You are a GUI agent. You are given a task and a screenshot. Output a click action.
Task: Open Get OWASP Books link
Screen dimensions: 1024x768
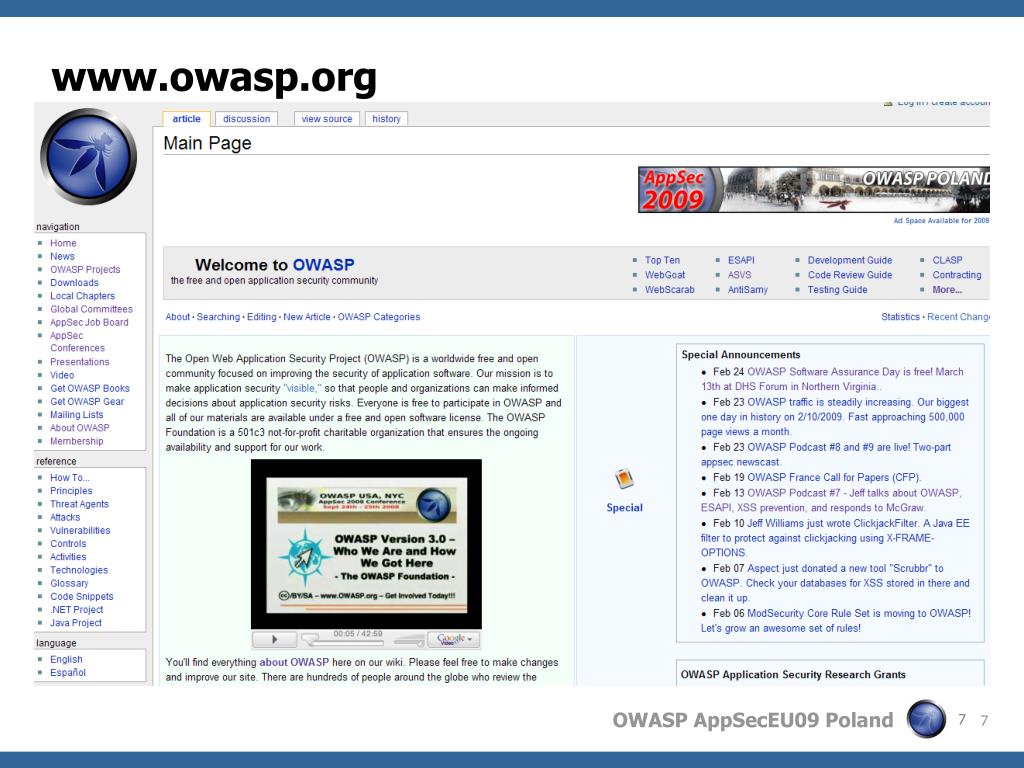point(89,388)
